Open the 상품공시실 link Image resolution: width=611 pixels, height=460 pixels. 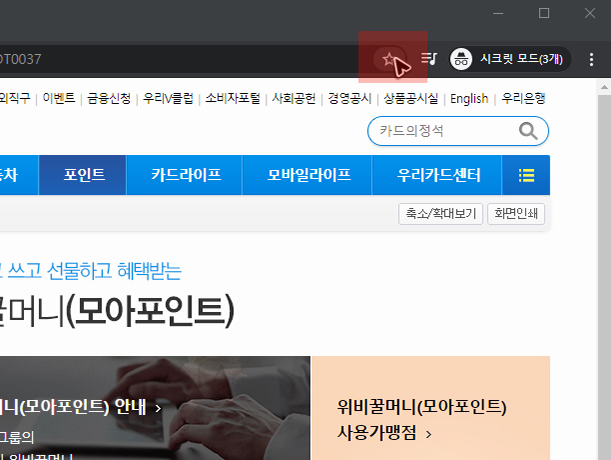coord(411,98)
